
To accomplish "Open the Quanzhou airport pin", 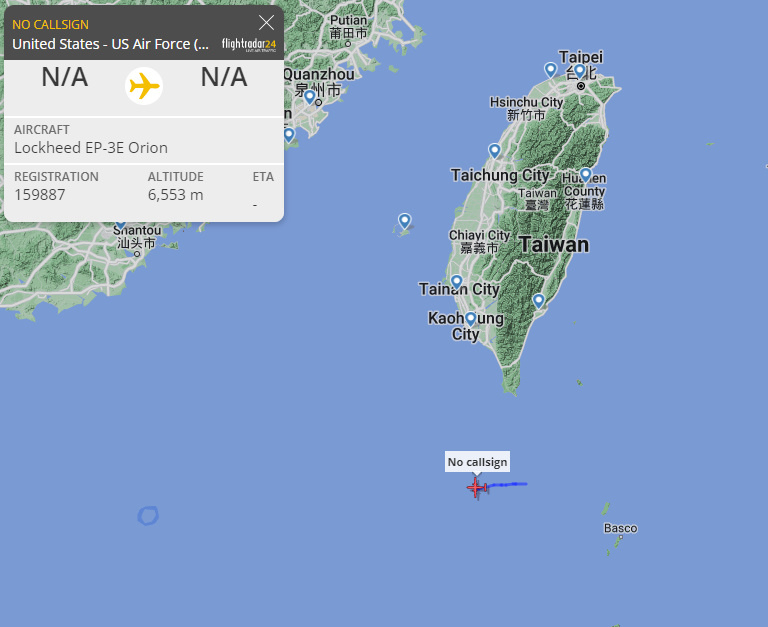I will (x=310, y=97).
